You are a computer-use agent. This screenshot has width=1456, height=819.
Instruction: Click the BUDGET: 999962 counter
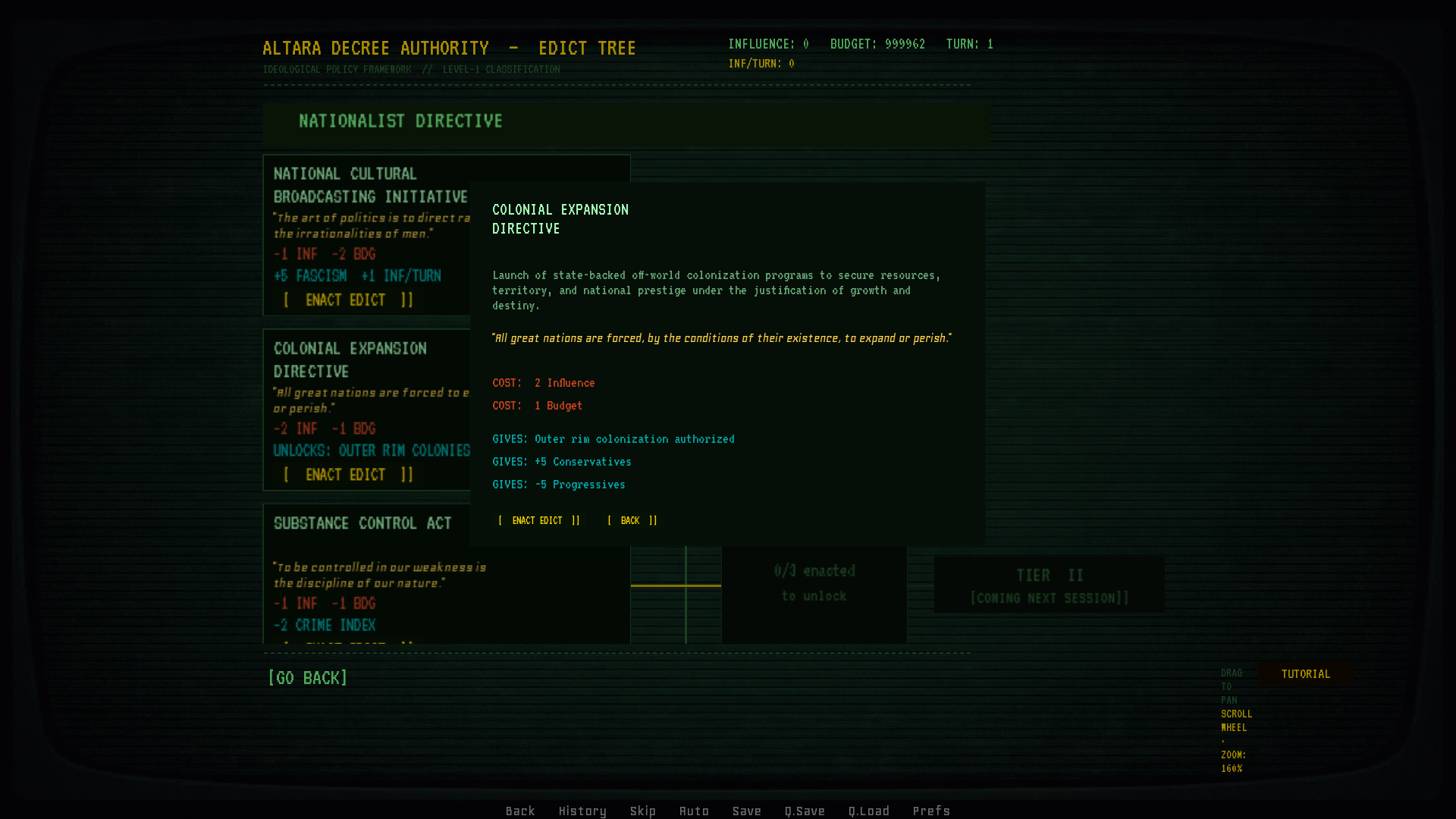click(877, 44)
